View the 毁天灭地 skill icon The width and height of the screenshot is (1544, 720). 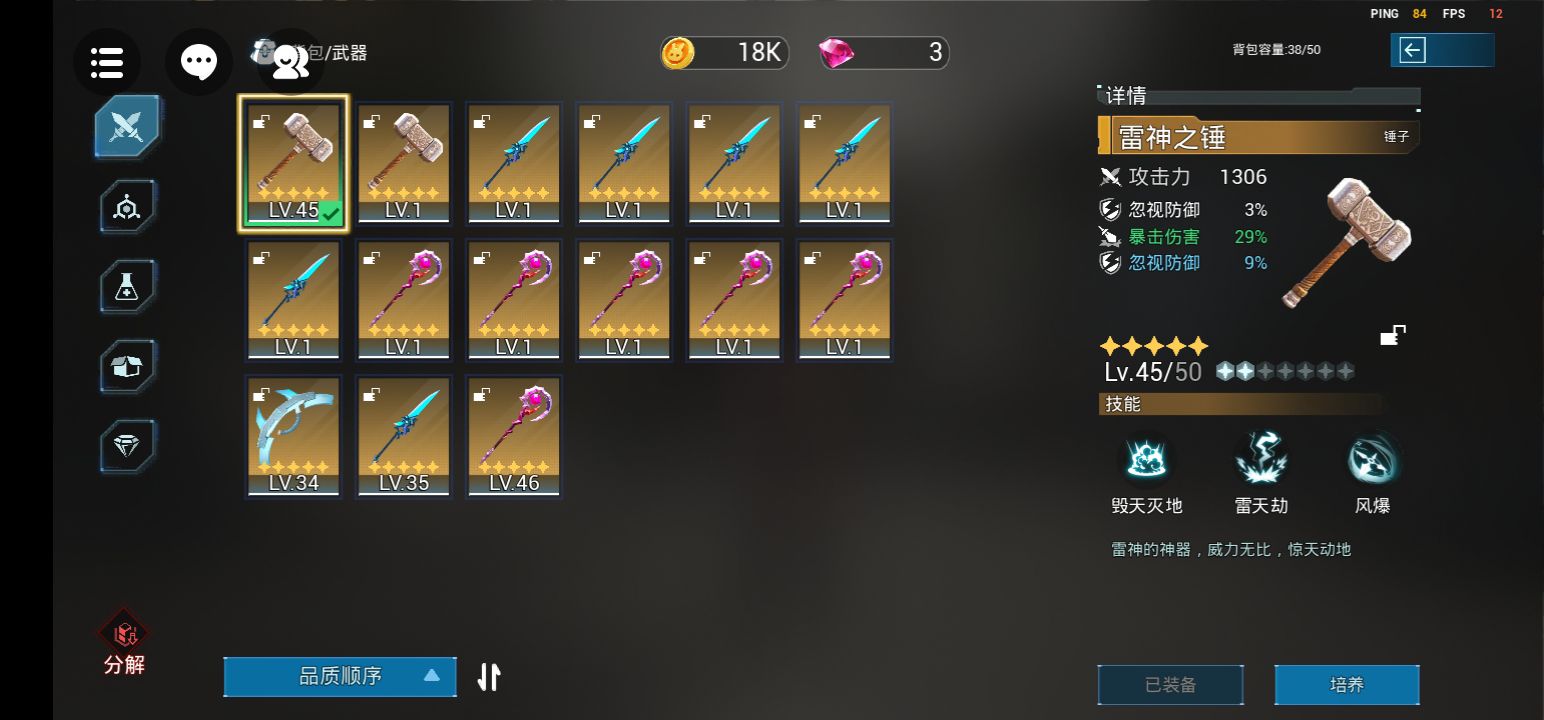click(x=1146, y=460)
